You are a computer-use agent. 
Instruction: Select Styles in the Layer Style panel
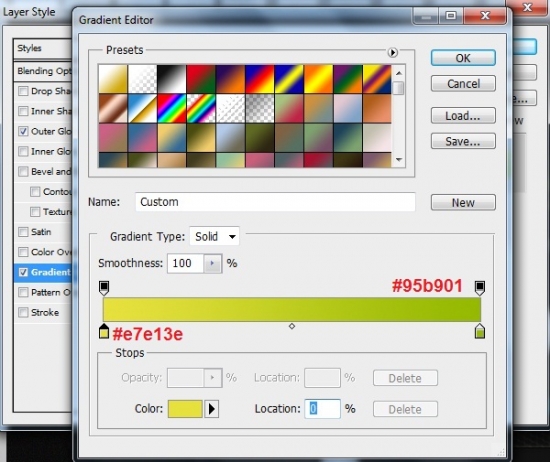[29, 48]
